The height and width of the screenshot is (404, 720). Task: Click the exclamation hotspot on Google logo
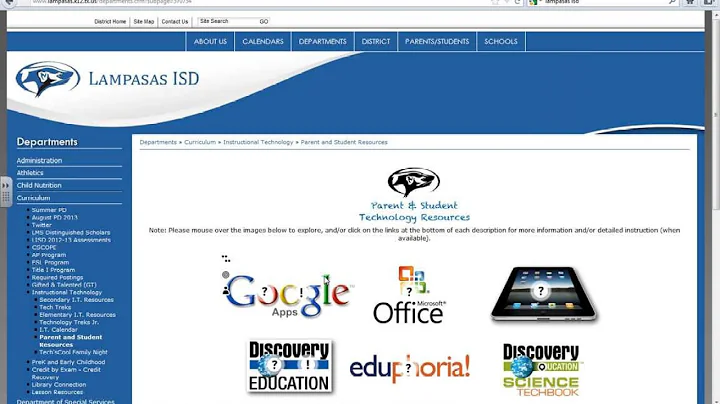(x=301, y=292)
